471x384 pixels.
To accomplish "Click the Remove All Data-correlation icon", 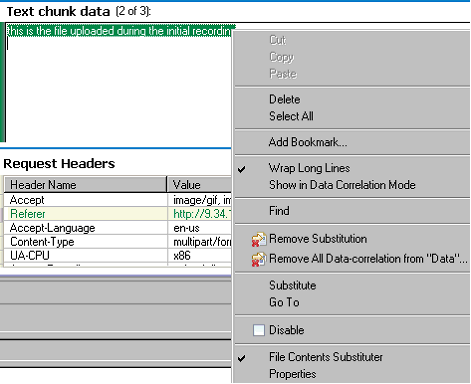I will [259, 259].
